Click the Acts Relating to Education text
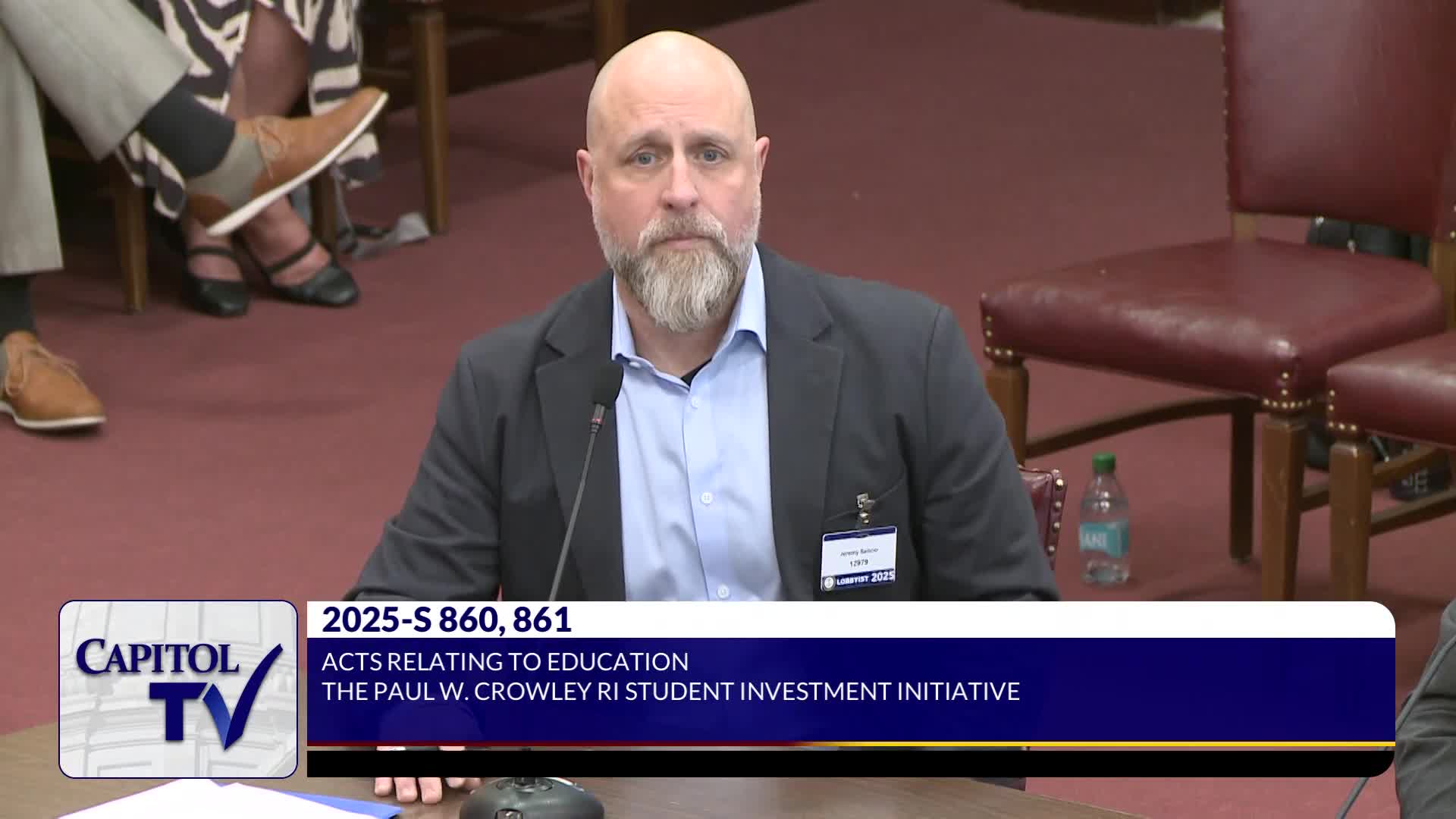Screen dimensions: 1456x819 point(505,661)
